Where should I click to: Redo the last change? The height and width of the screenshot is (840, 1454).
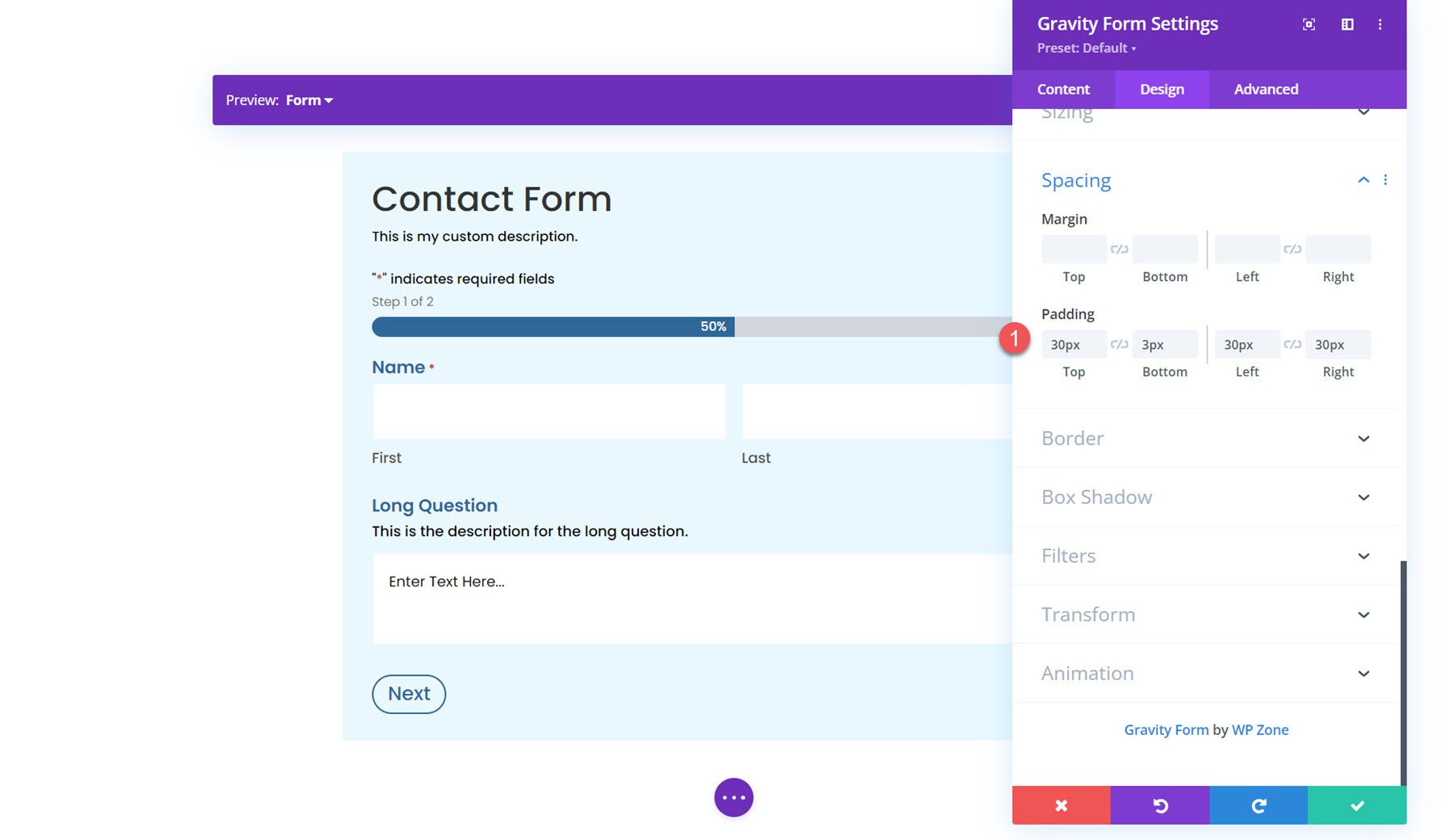[x=1259, y=805]
